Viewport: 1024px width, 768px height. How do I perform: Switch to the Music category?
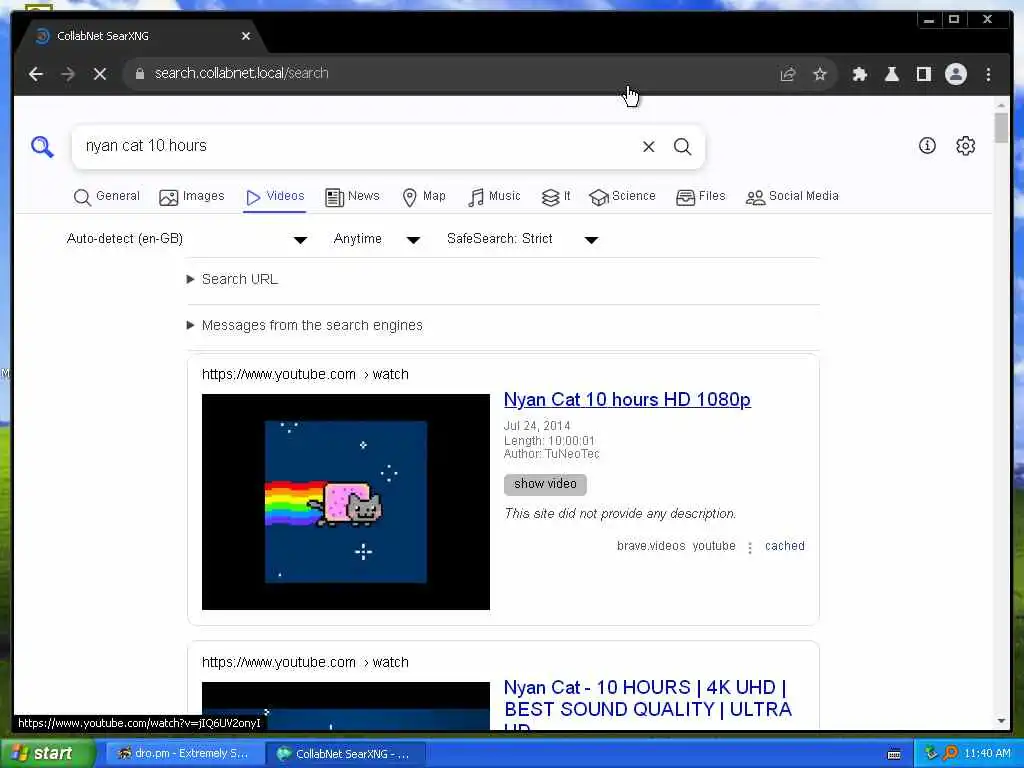click(x=494, y=197)
